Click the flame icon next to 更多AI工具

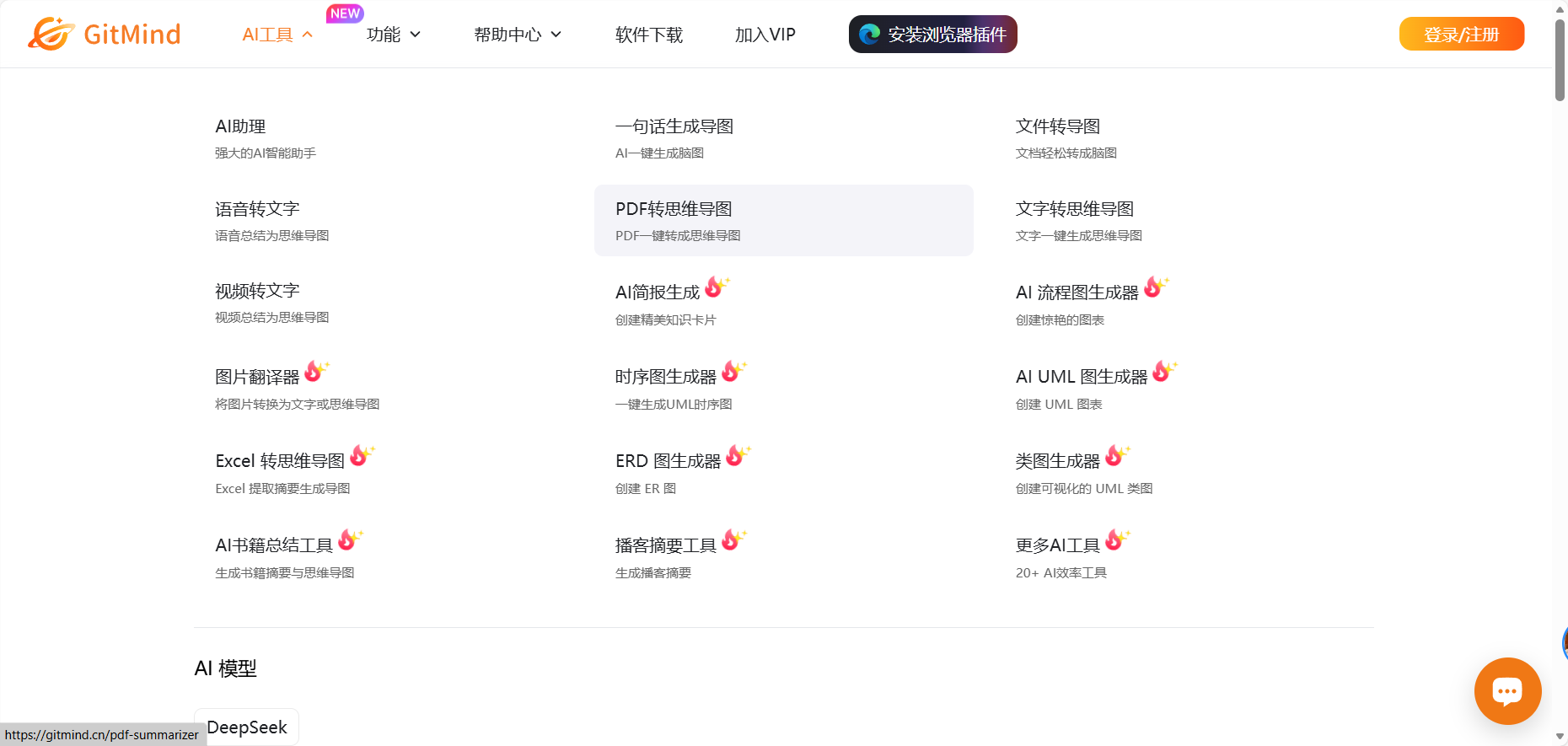[1116, 540]
